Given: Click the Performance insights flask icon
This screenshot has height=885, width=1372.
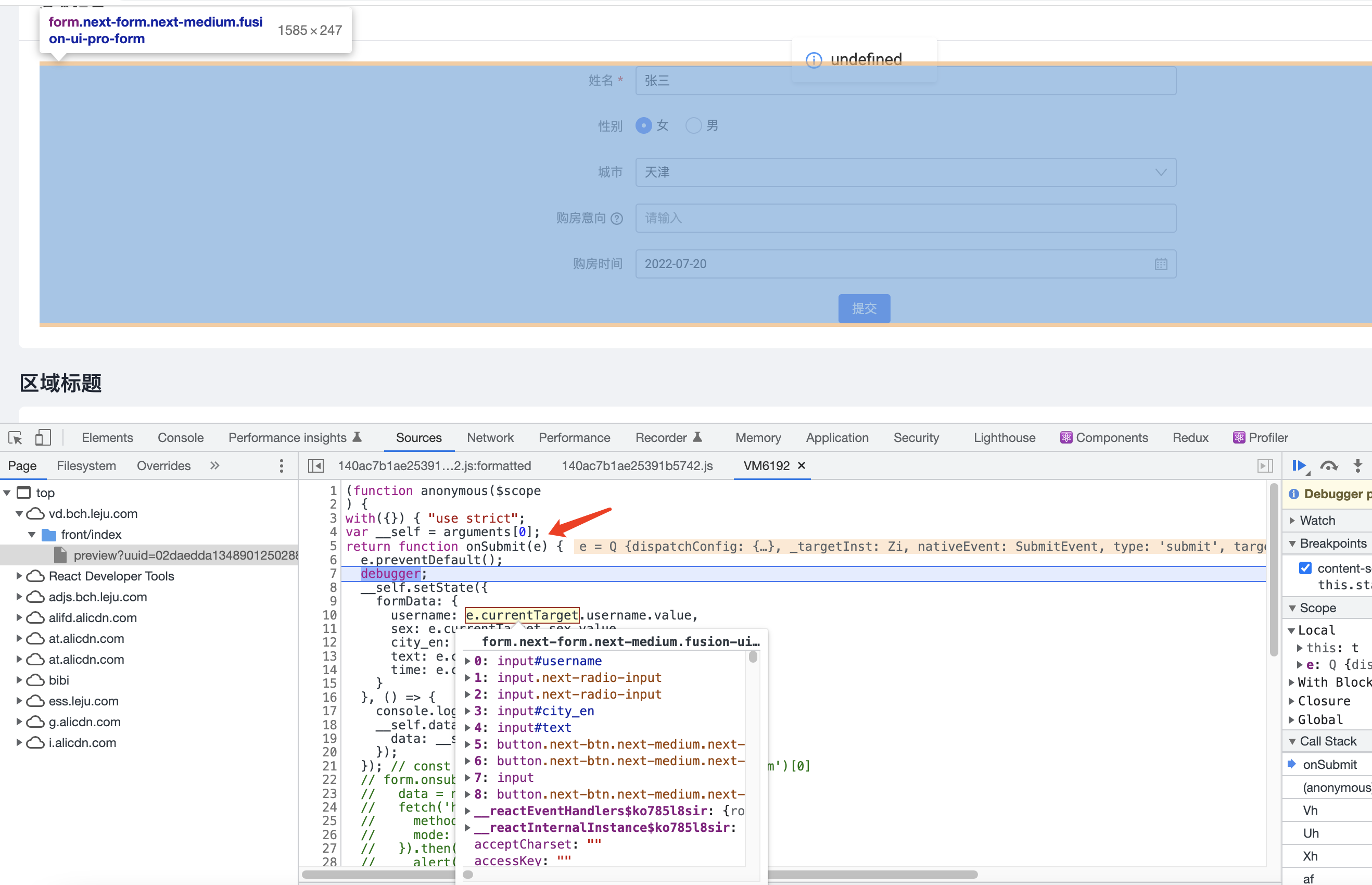Looking at the screenshot, I should tap(357, 437).
